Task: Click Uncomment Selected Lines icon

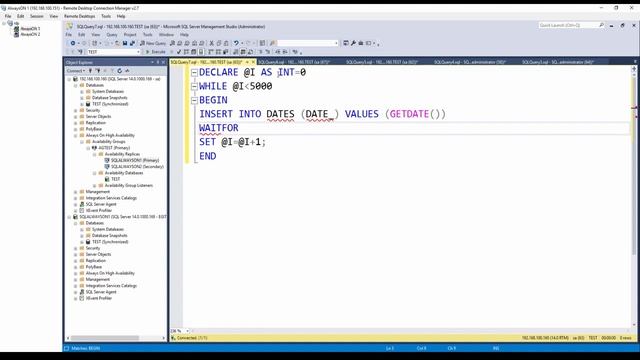Action: pyautogui.click(x=268, y=52)
